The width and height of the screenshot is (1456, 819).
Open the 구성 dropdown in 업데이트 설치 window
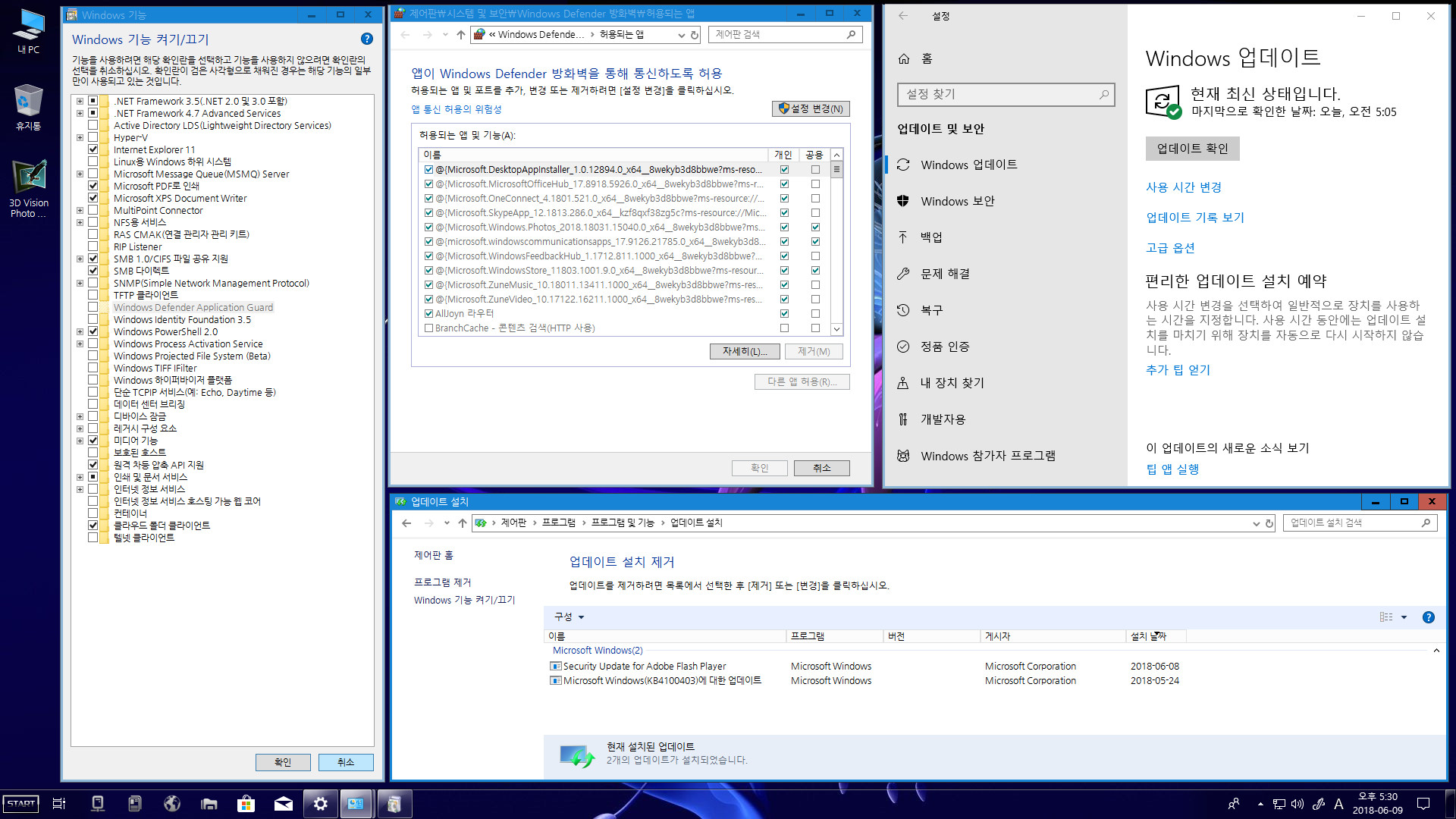click(x=569, y=617)
